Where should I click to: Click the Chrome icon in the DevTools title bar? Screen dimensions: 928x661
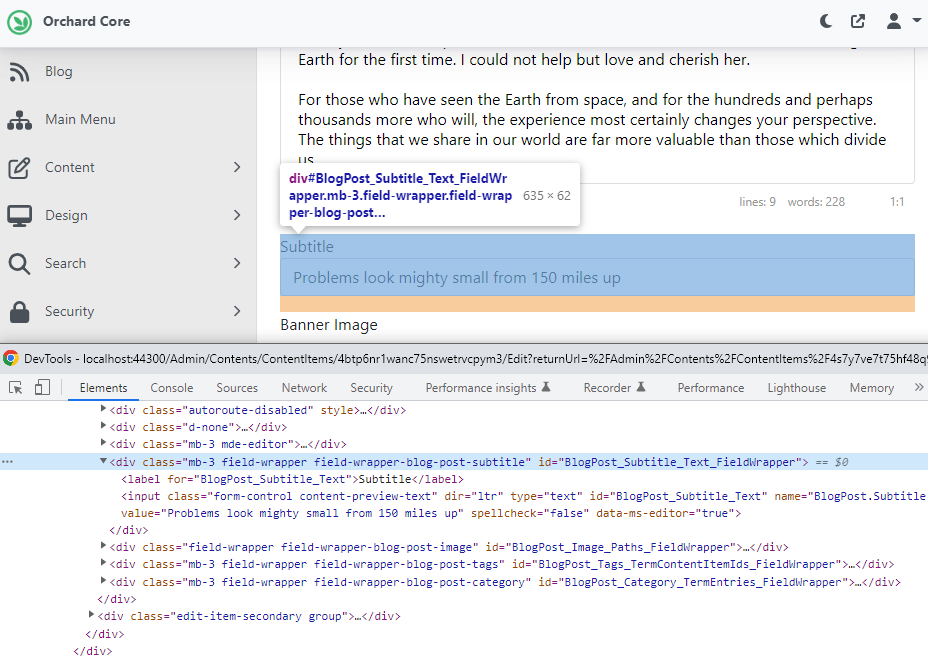click(x=11, y=359)
